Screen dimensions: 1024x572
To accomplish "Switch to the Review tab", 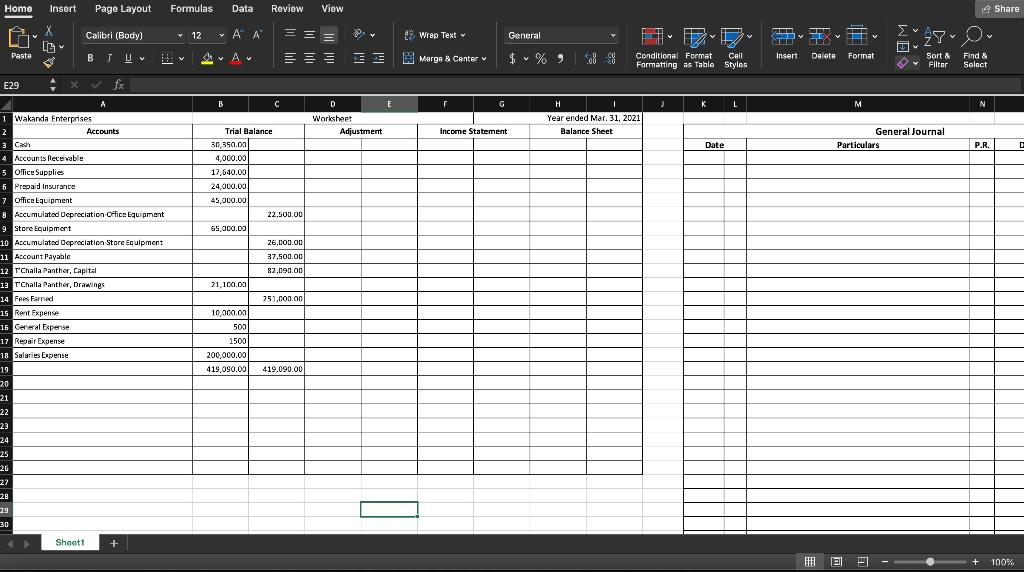I will [x=287, y=8].
